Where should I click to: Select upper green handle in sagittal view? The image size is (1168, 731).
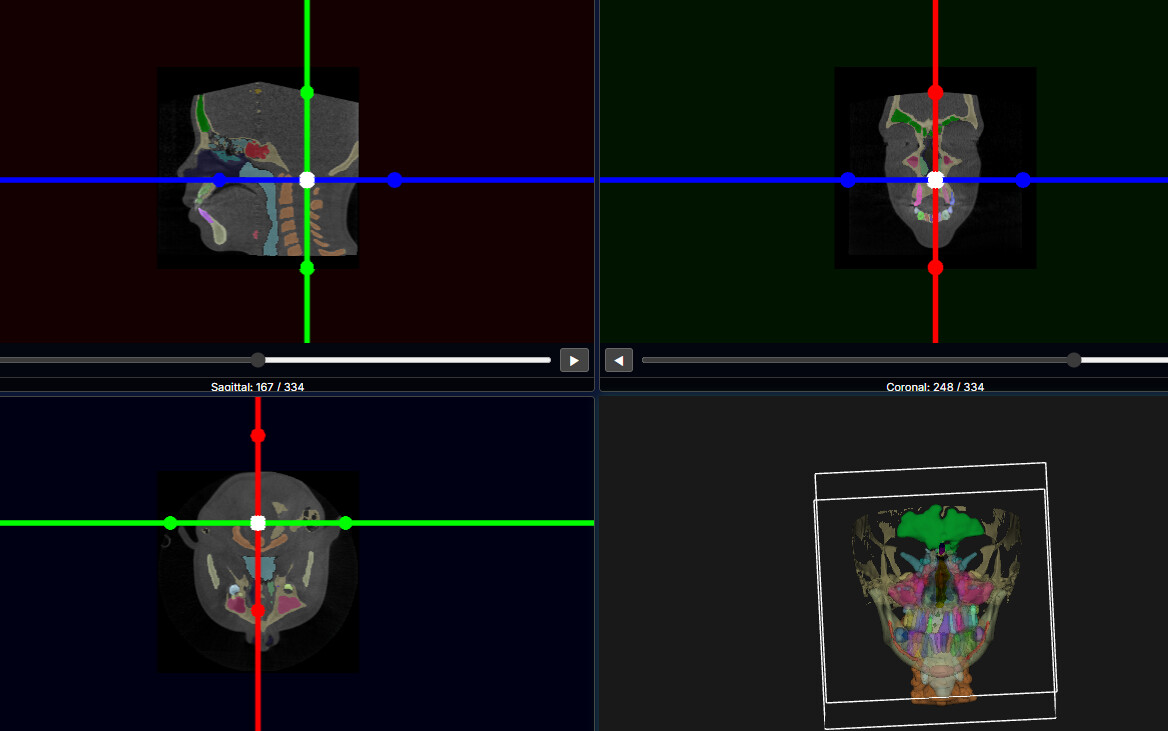tap(307, 93)
